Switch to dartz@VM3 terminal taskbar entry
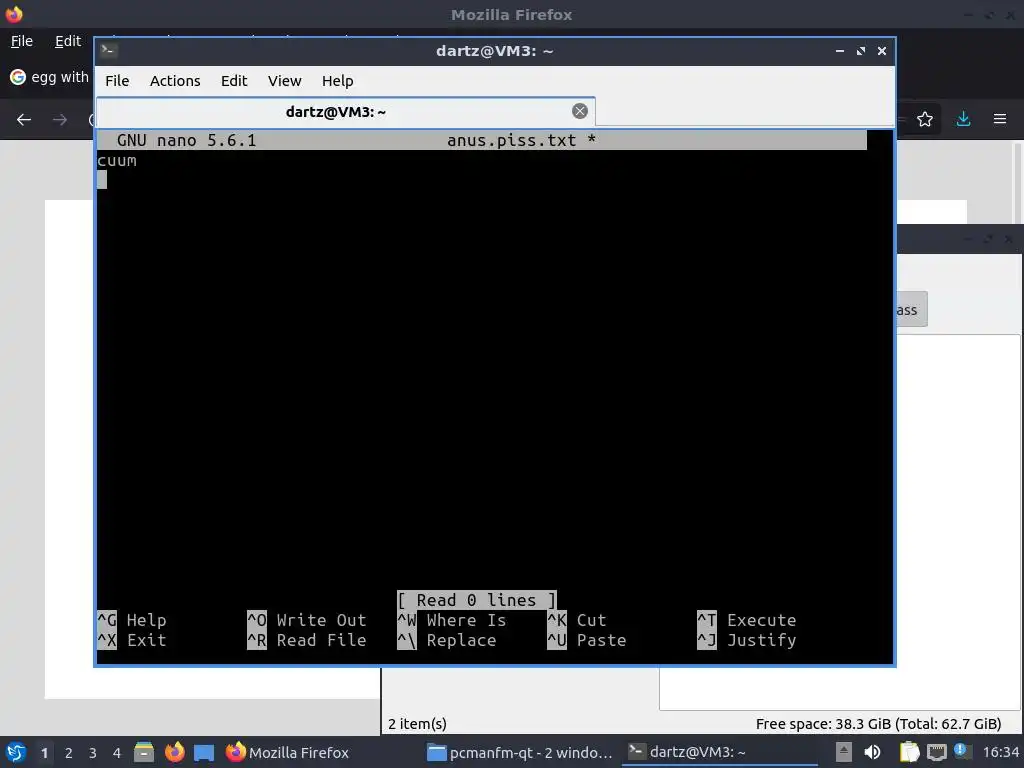This screenshot has width=1024, height=768. click(x=718, y=752)
